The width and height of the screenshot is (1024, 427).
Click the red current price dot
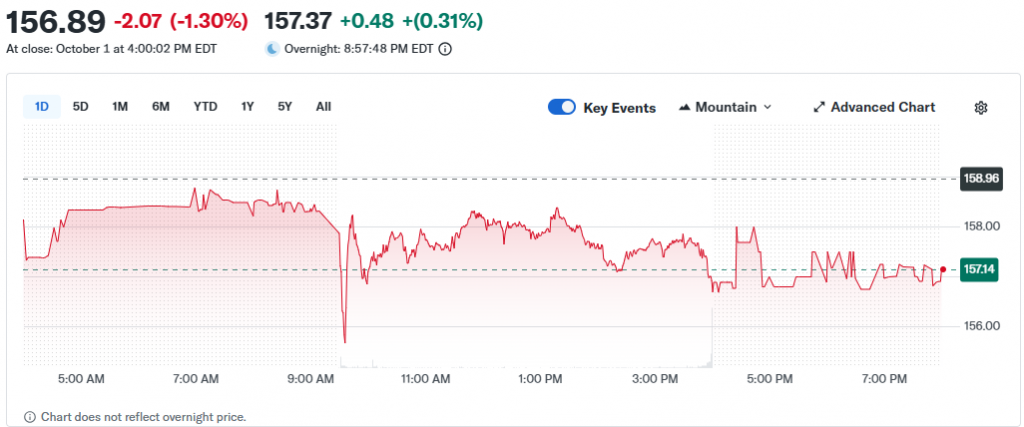coord(942,269)
